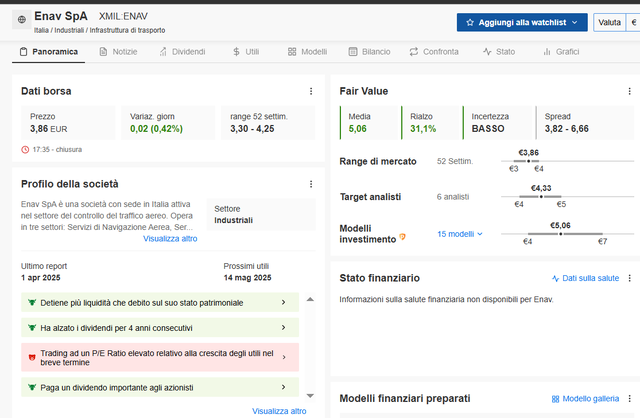The height and width of the screenshot is (418, 640).
Task: Open the Modello galleria link
Action: (x=585, y=399)
